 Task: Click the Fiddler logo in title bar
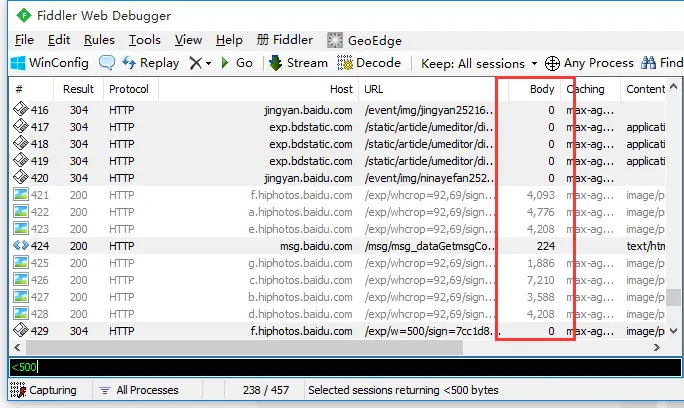pos(24,16)
